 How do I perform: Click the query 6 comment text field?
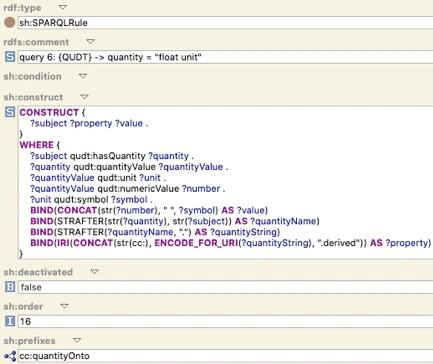(x=225, y=57)
